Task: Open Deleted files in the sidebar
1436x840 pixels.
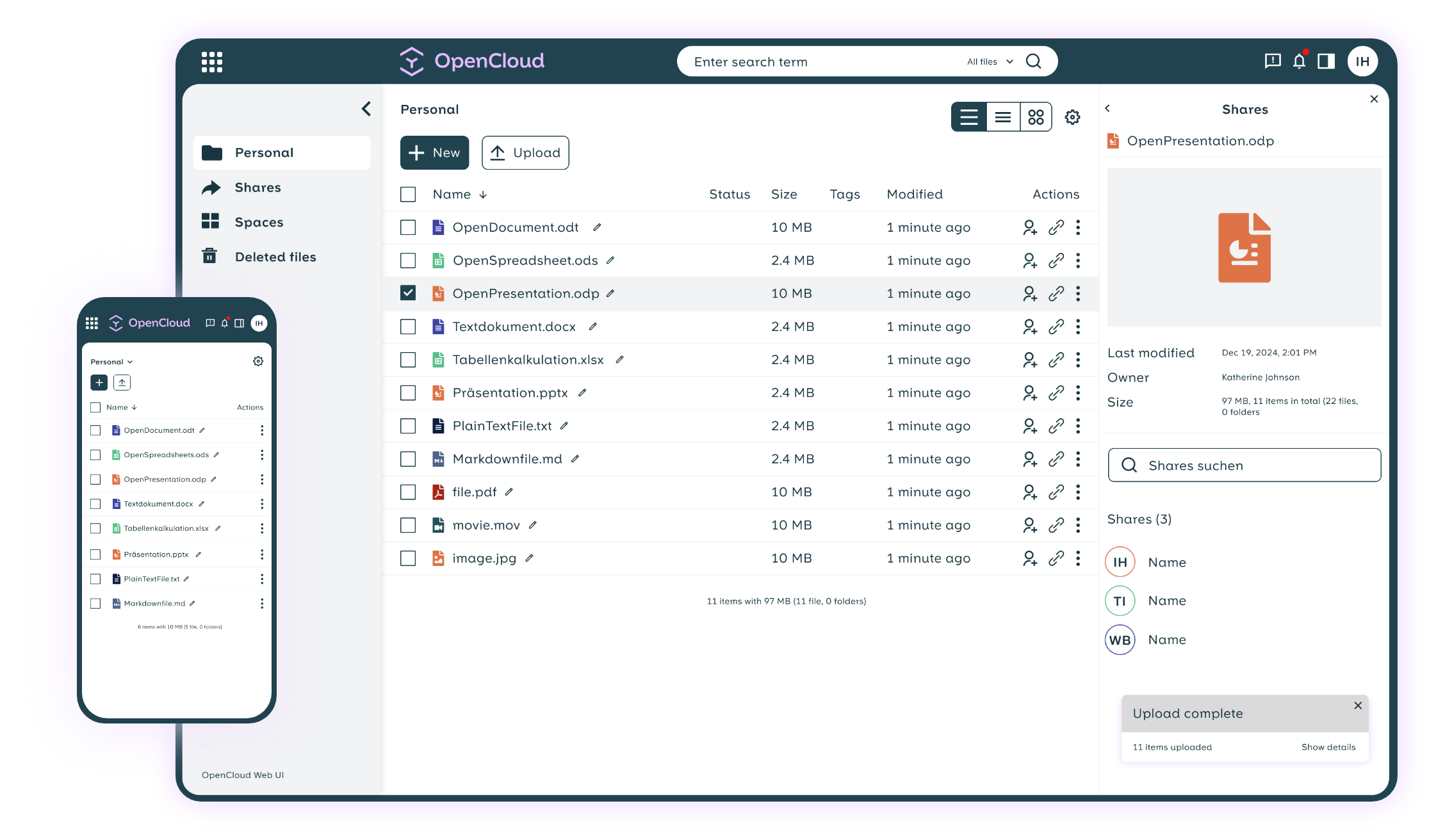Action: (275, 256)
